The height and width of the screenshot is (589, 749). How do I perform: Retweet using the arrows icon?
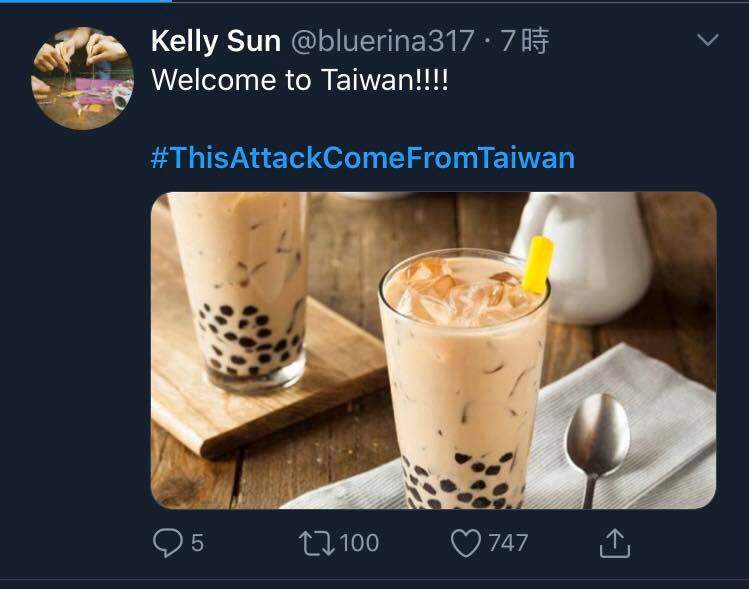click(317, 544)
